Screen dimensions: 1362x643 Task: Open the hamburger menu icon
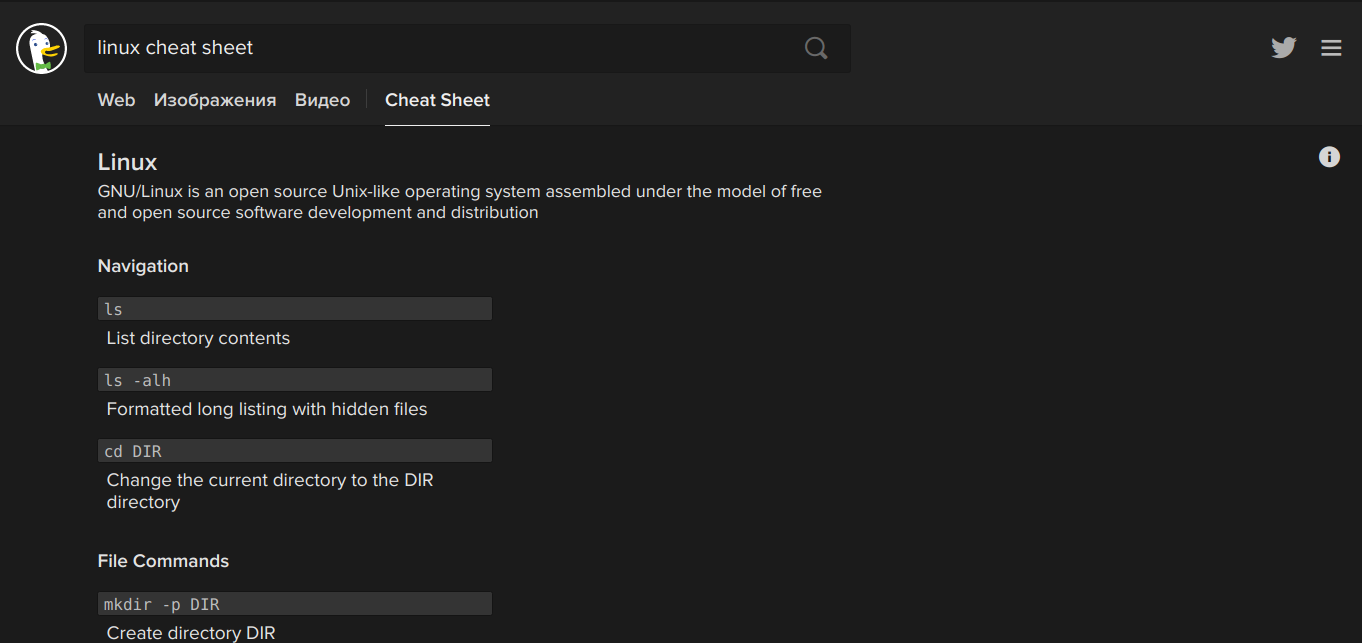click(x=1331, y=48)
